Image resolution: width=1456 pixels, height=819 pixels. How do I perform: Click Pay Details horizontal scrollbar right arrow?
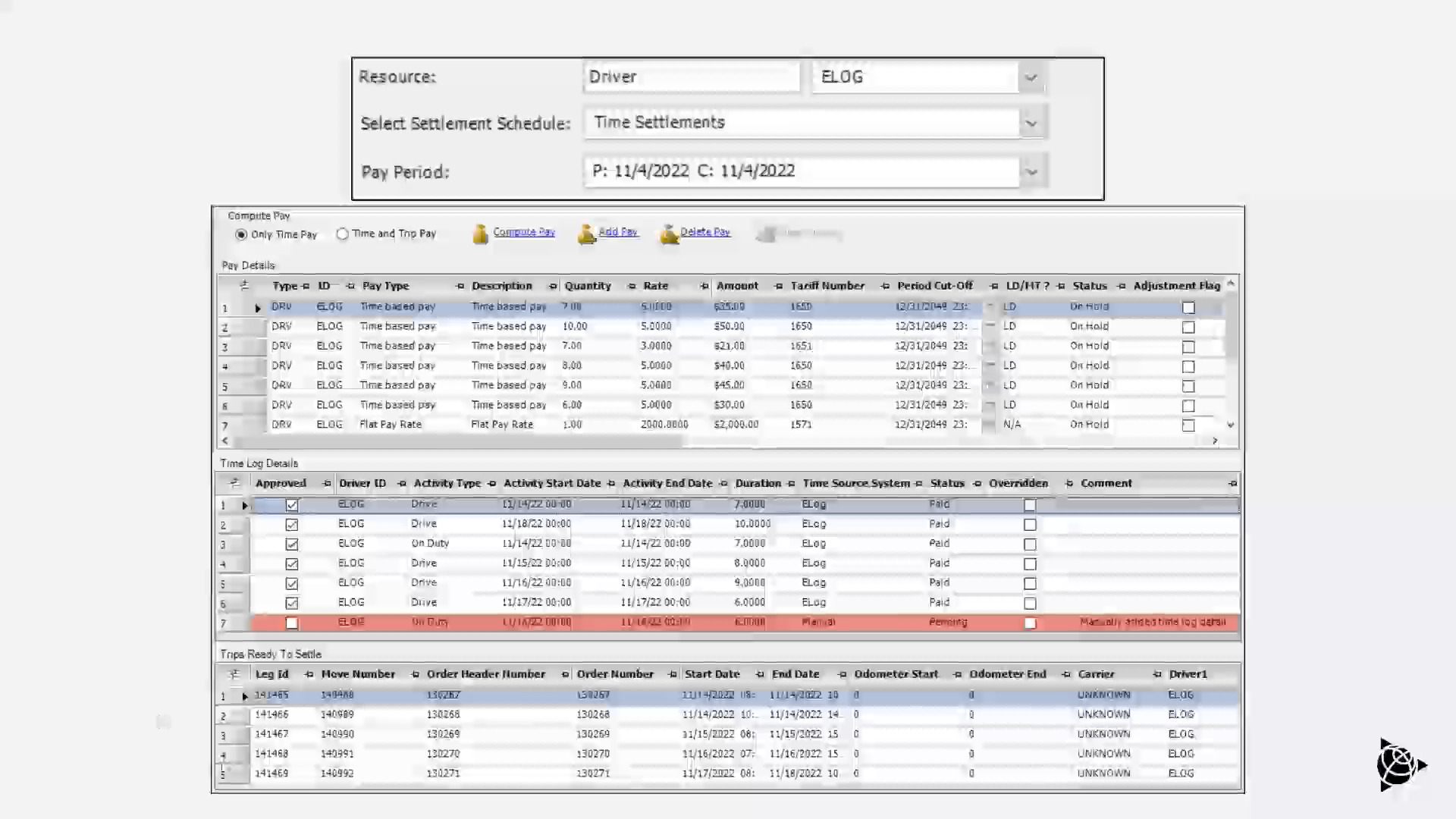click(x=1215, y=441)
